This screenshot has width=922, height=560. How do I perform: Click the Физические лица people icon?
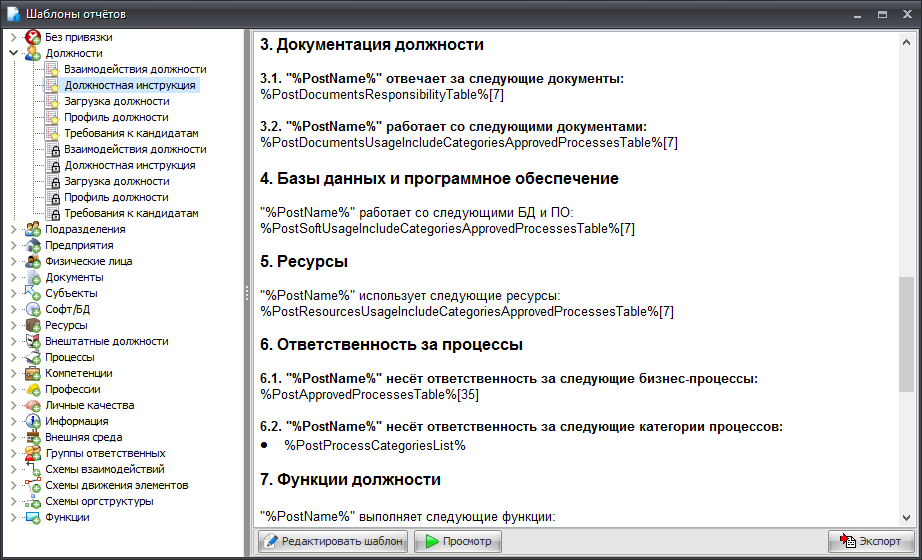tap(33, 261)
